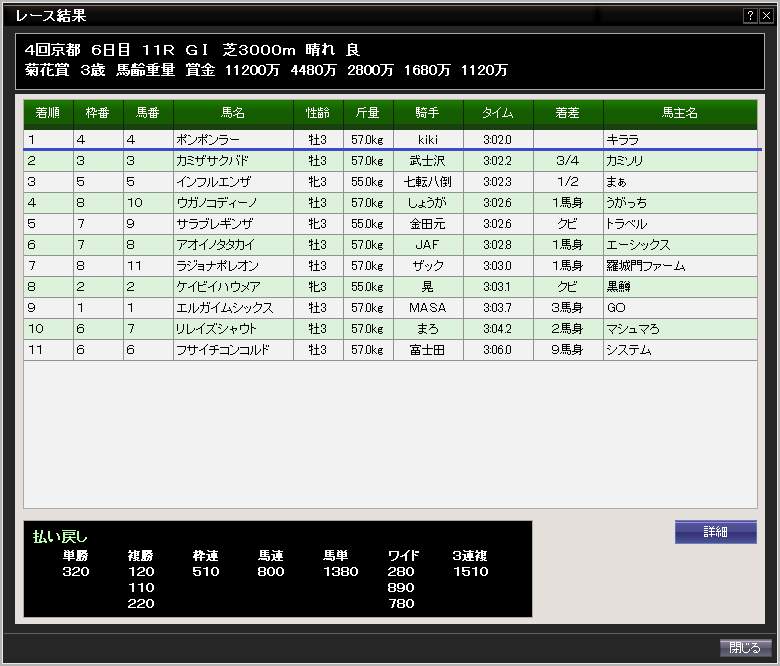
Task: Open race details with 詳細 button
Action: tap(716, 532)
